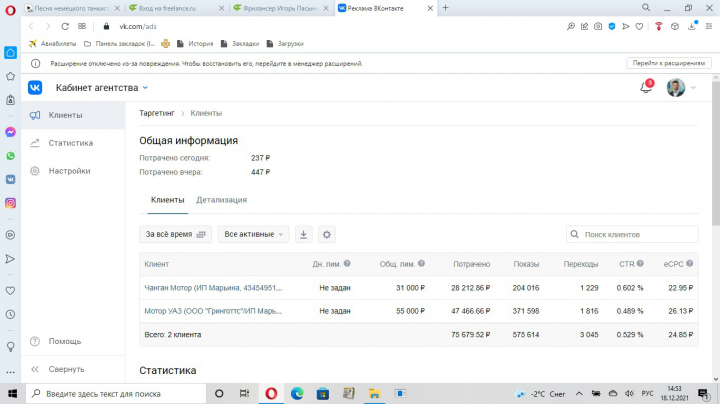The height and width of the screenshot is (404, 720).
Task: Open a new browser tab
Action: point(445,8)
